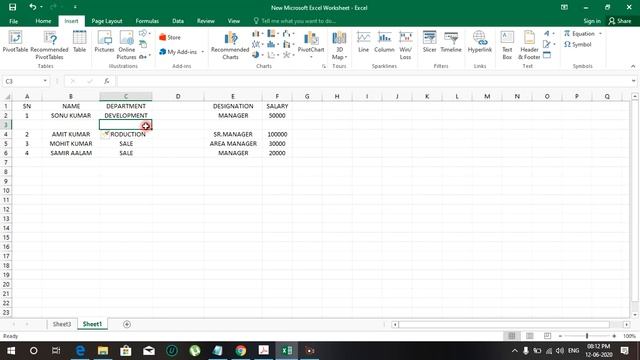Open the Store add-ins button
The width and height of the screenshot is (640, 360).
170,37
